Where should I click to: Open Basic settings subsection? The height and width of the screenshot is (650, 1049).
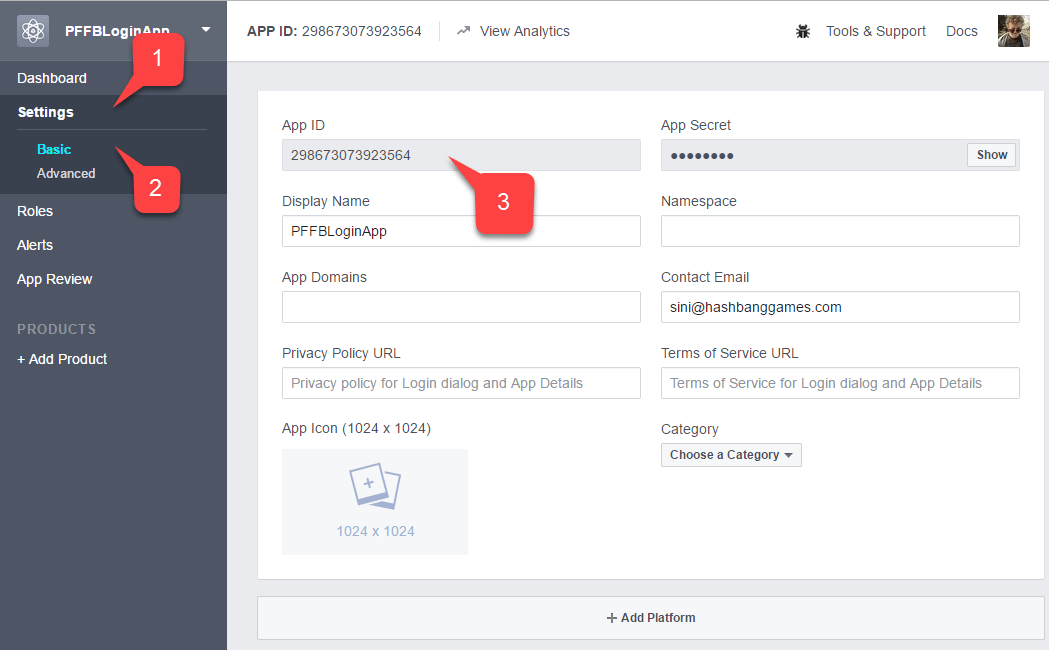[x=54, y=149]
